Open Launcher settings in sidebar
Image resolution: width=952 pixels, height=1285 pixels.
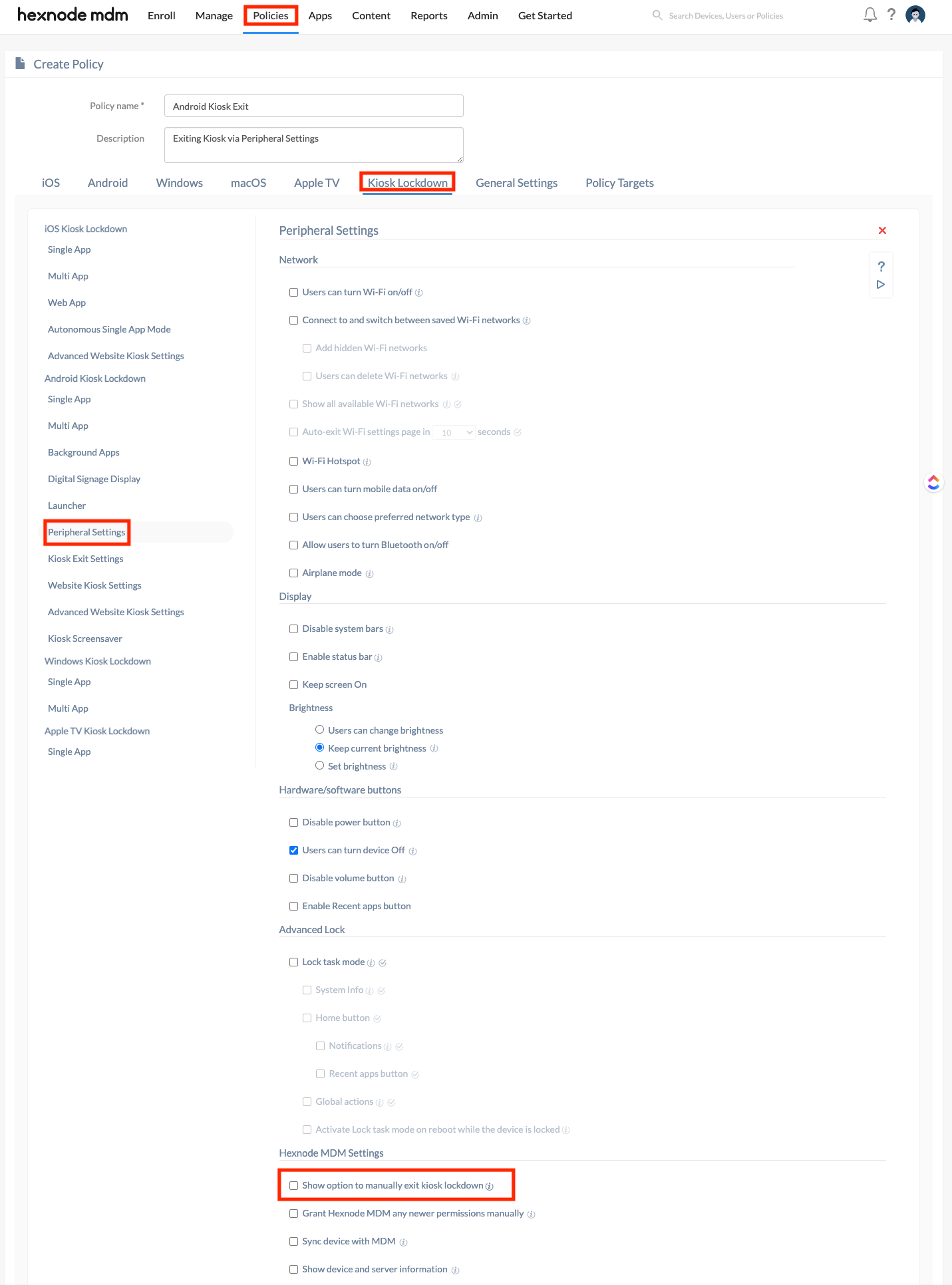(67, 505)
